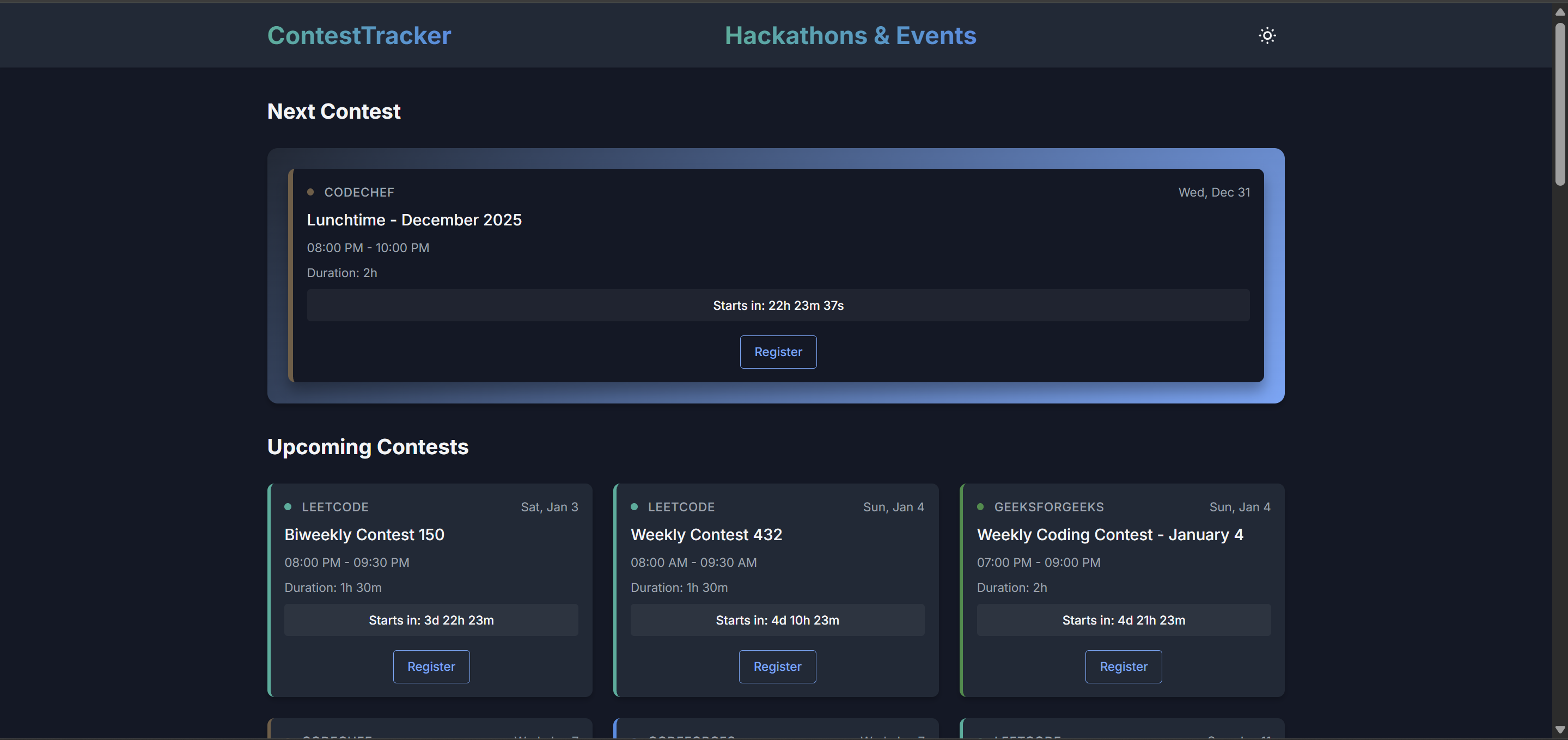The height and width of the screenshot is (740, 1568).
Task: Register for Weekly Contest 432
Action: point(777,666)
